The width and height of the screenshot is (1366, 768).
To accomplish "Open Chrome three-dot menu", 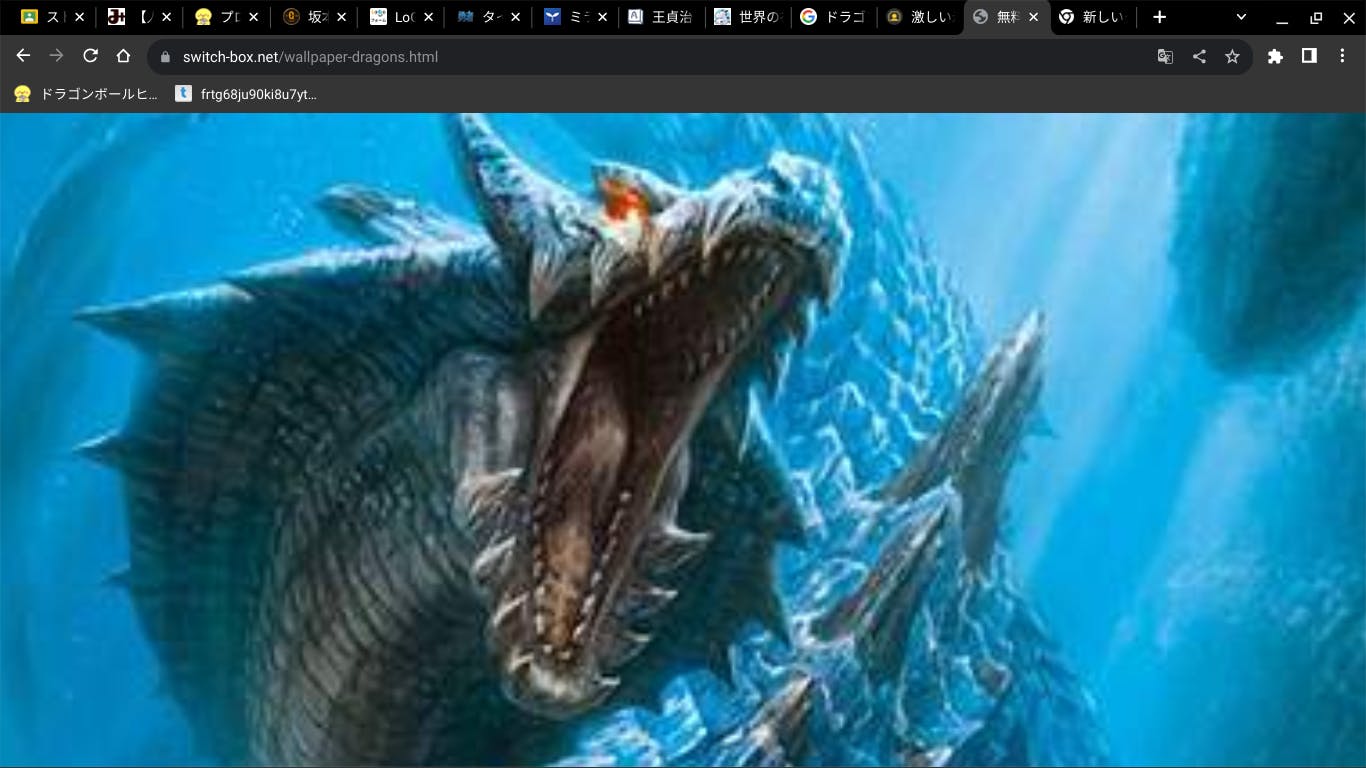I will (x=1342, y=57).
